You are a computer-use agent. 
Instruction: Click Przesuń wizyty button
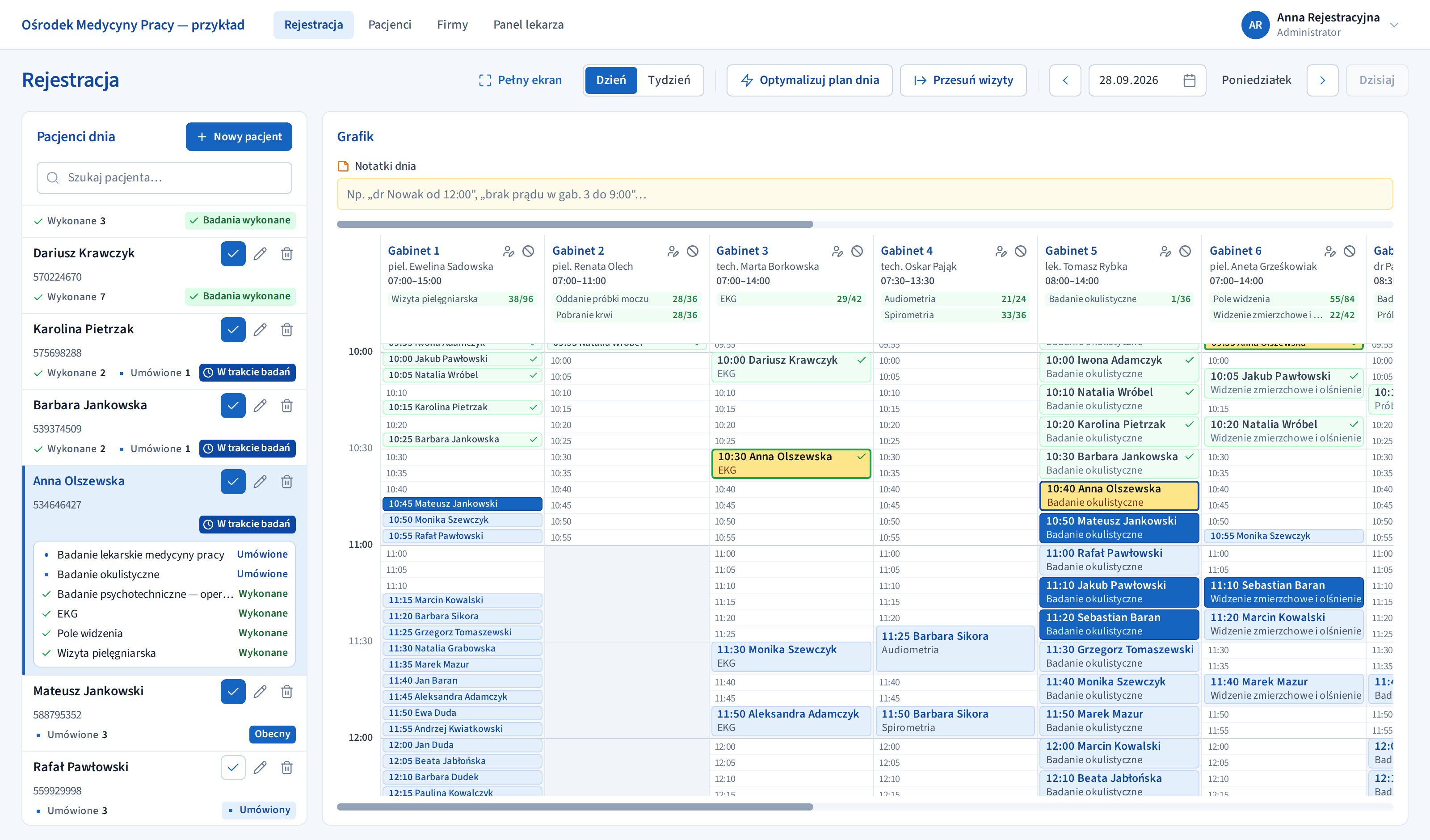click(963, 80)
